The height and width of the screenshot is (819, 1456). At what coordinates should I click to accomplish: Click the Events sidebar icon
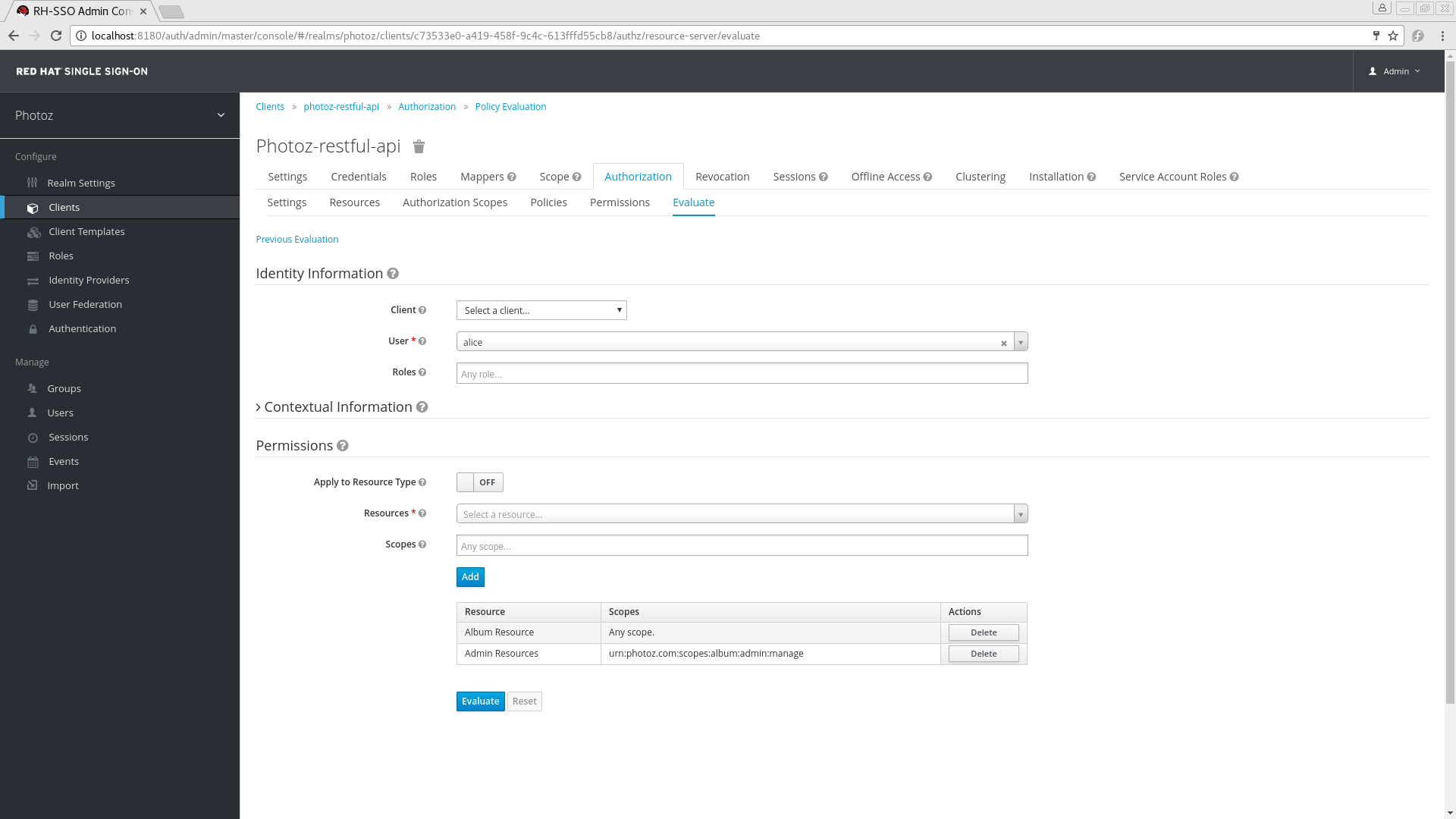click(33, 461)
